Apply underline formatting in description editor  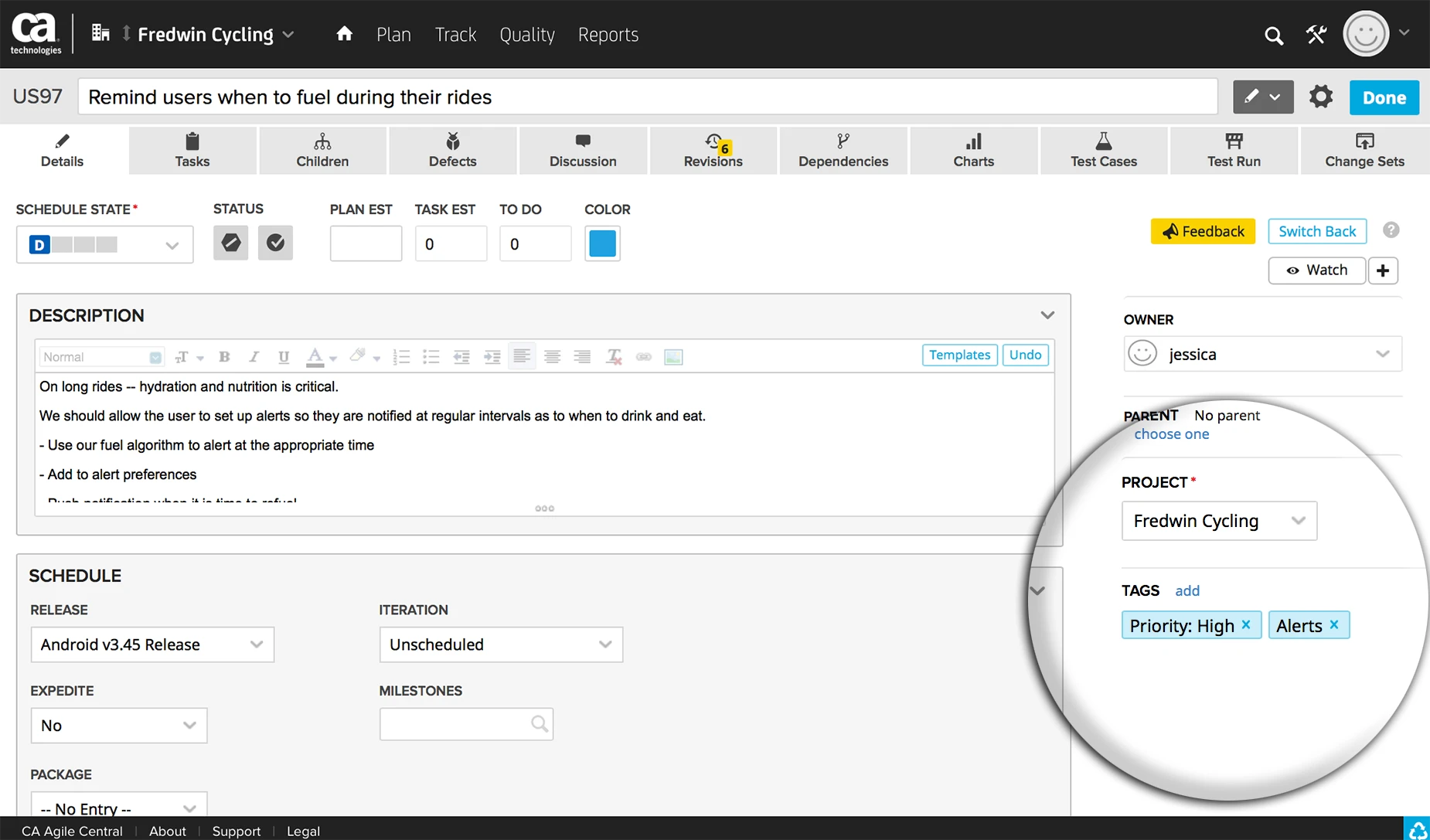click(284, 356)
